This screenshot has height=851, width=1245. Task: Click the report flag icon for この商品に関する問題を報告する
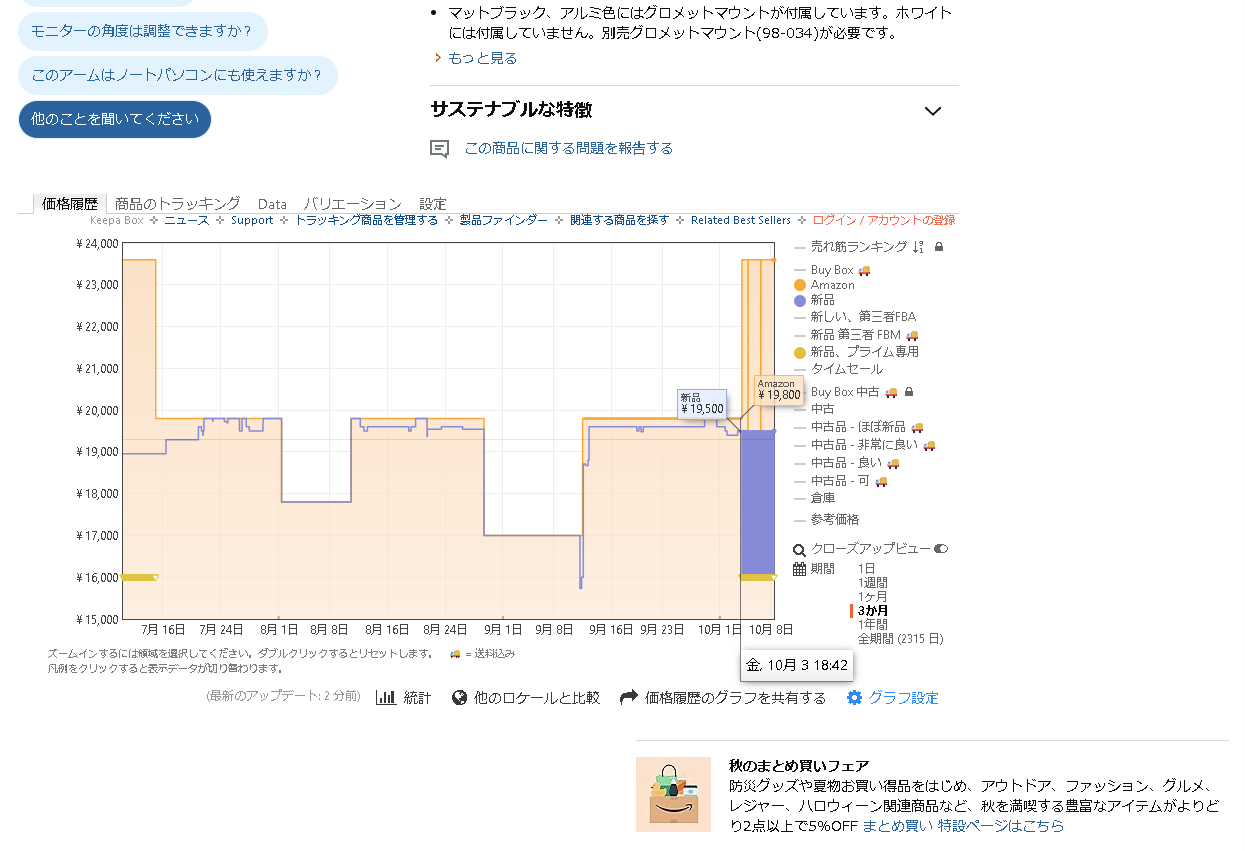(x=439, y=147)
